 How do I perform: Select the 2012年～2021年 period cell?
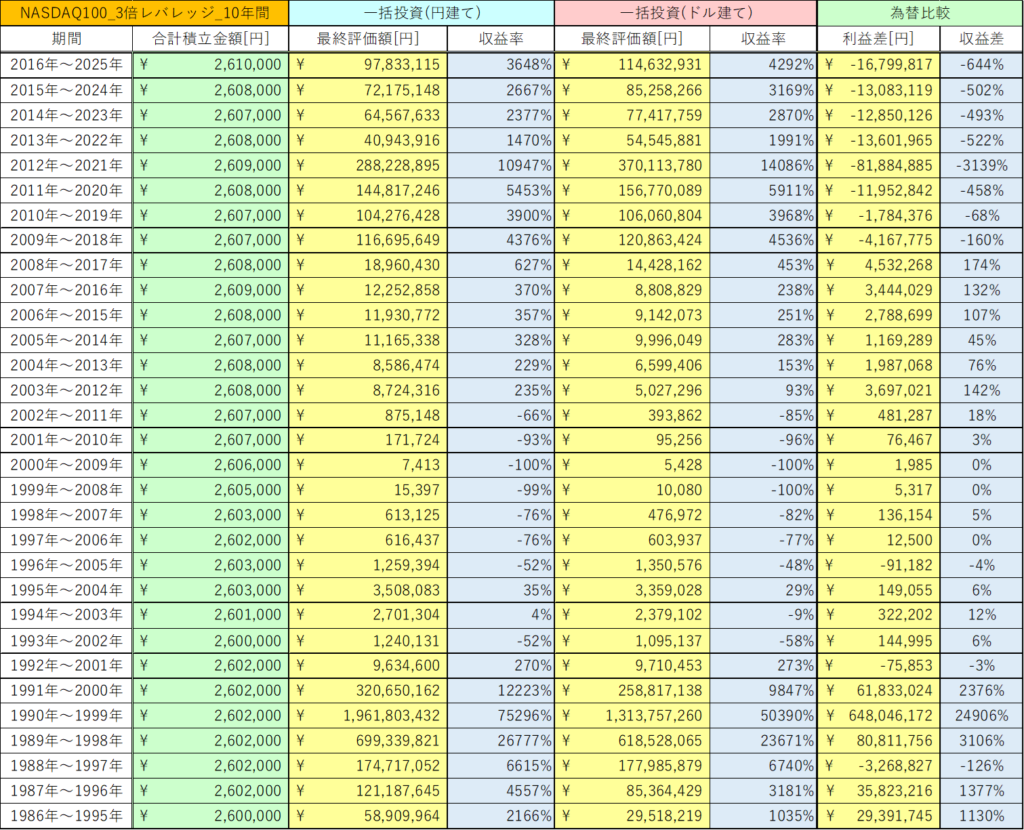(x=66, y=165)
